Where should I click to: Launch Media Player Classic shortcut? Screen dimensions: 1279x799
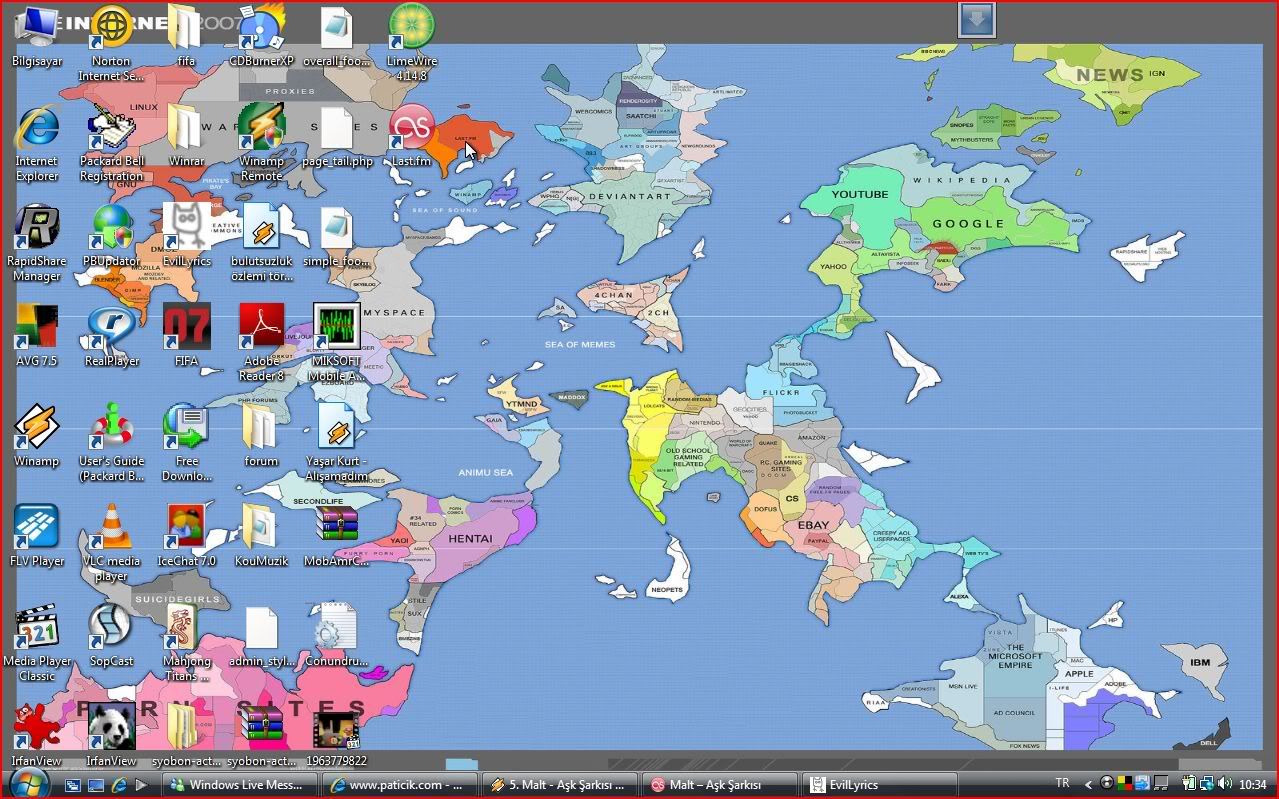[37, 643]
